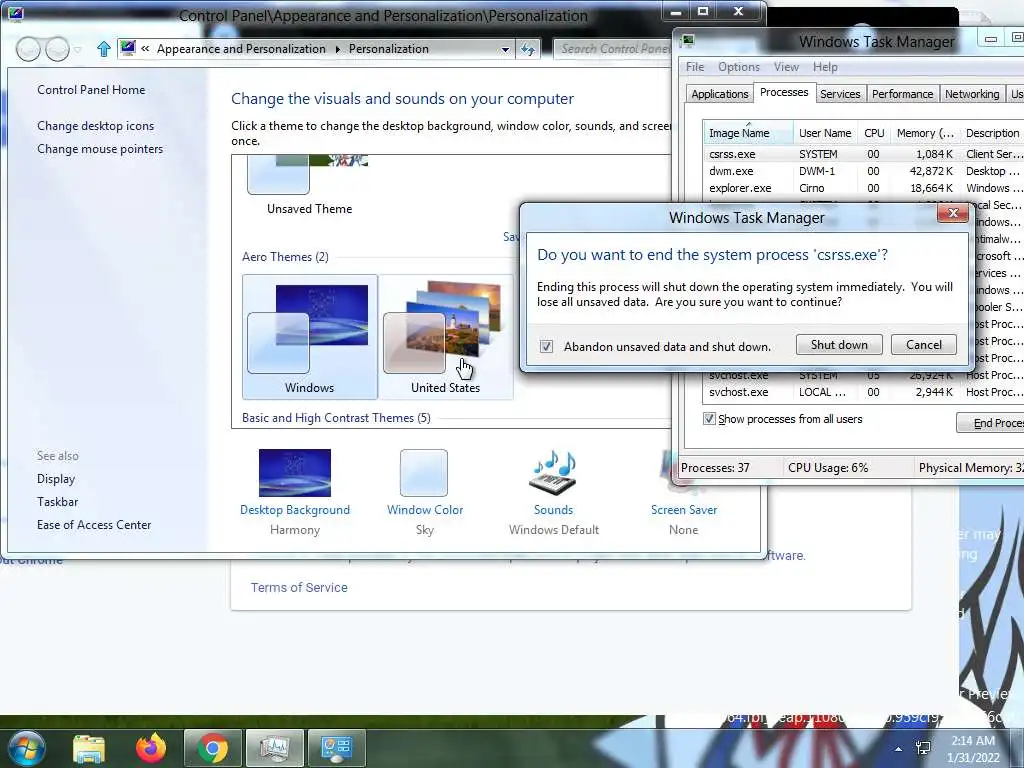
Task: Expand the address bar history dropdown
Action: click(505, 50)
